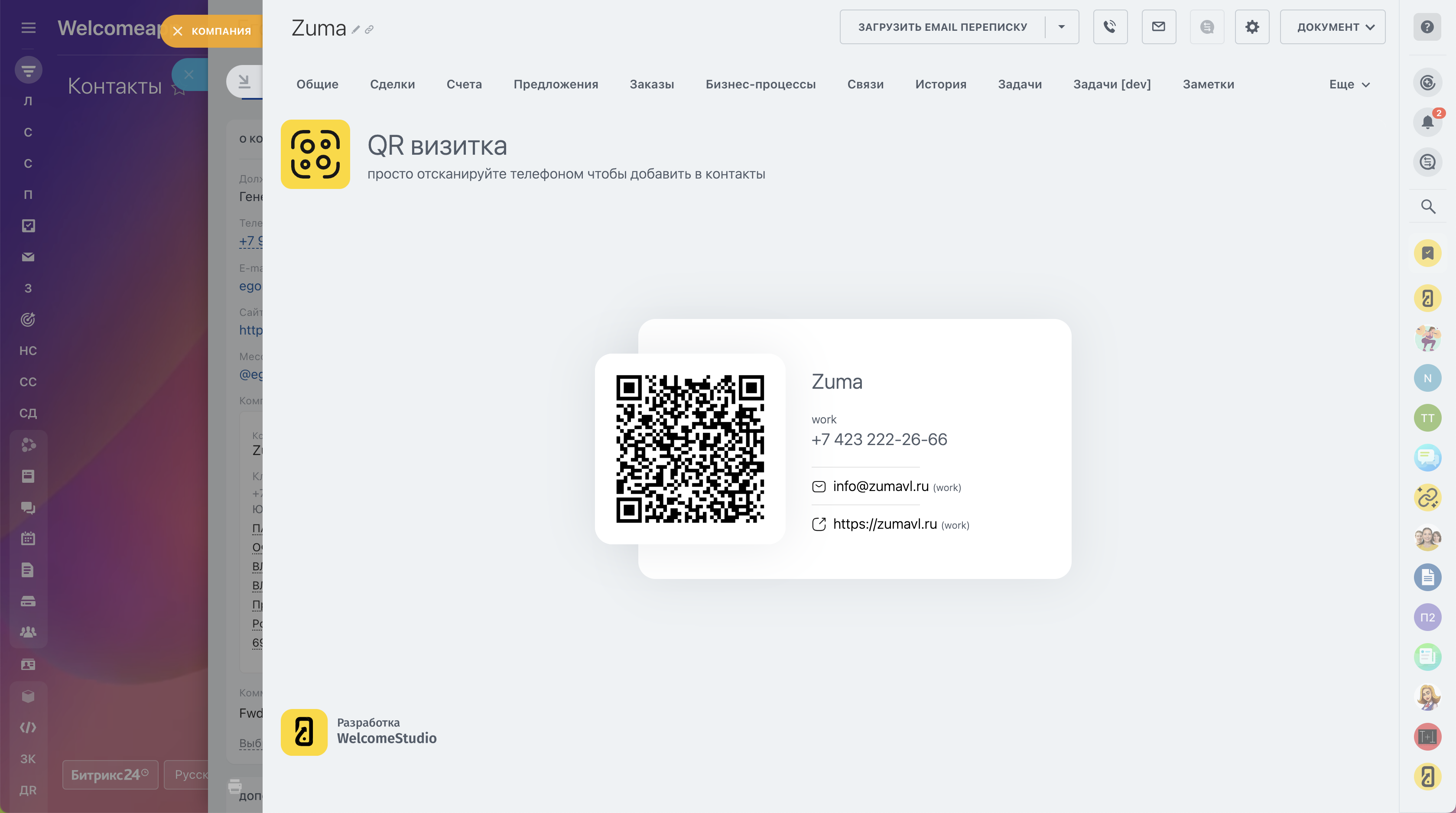The image size is (1456, 813).
Task: Open settings via the gear icon
Action: point(1251,26)
